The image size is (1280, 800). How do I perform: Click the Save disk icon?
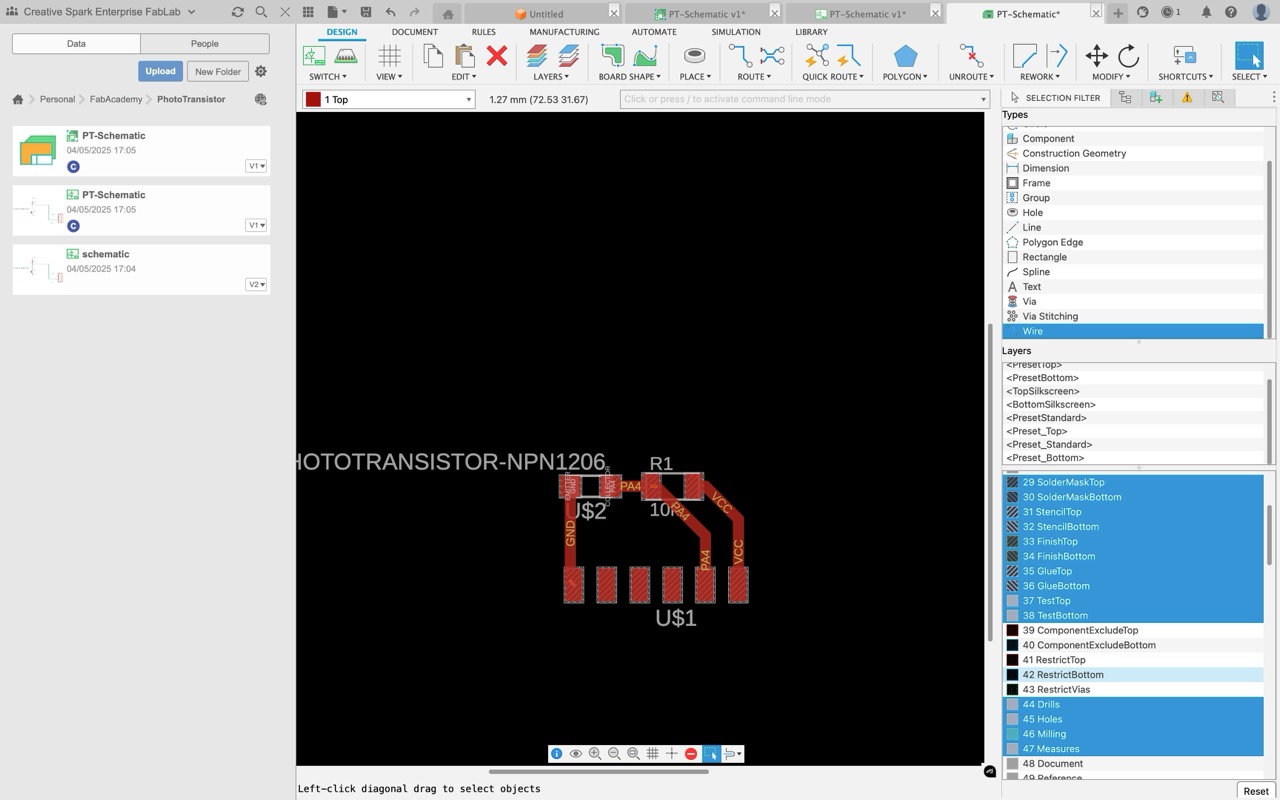(x=366, y=12)
